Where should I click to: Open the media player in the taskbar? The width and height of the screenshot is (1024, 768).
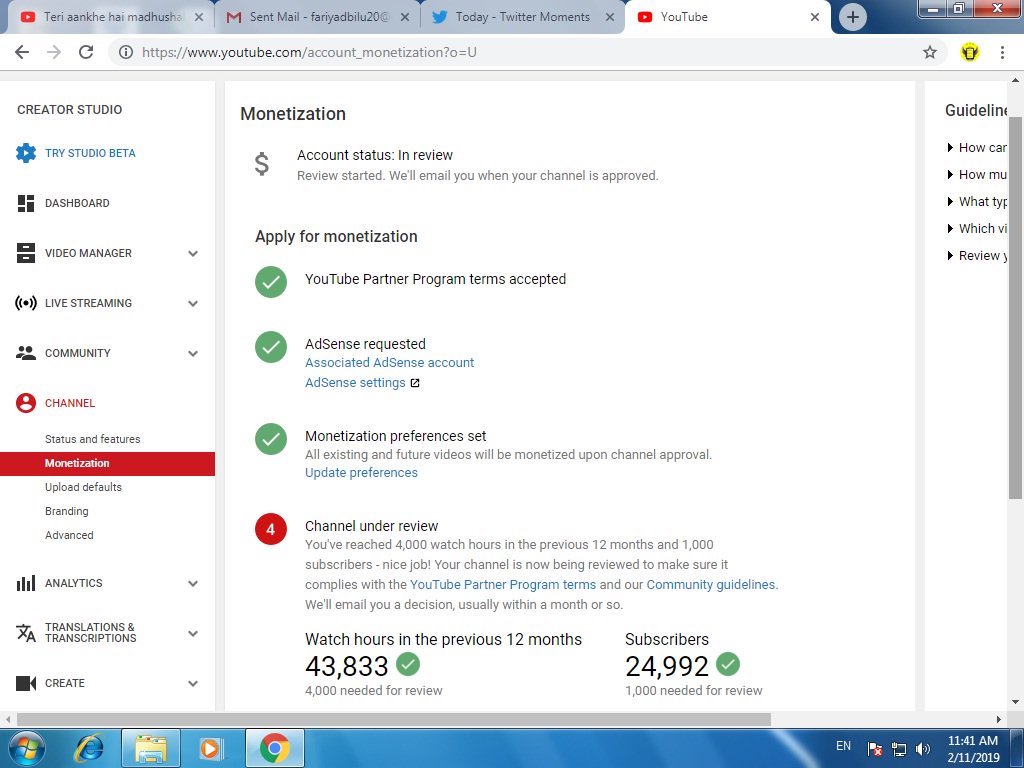(x=211, y=748)
